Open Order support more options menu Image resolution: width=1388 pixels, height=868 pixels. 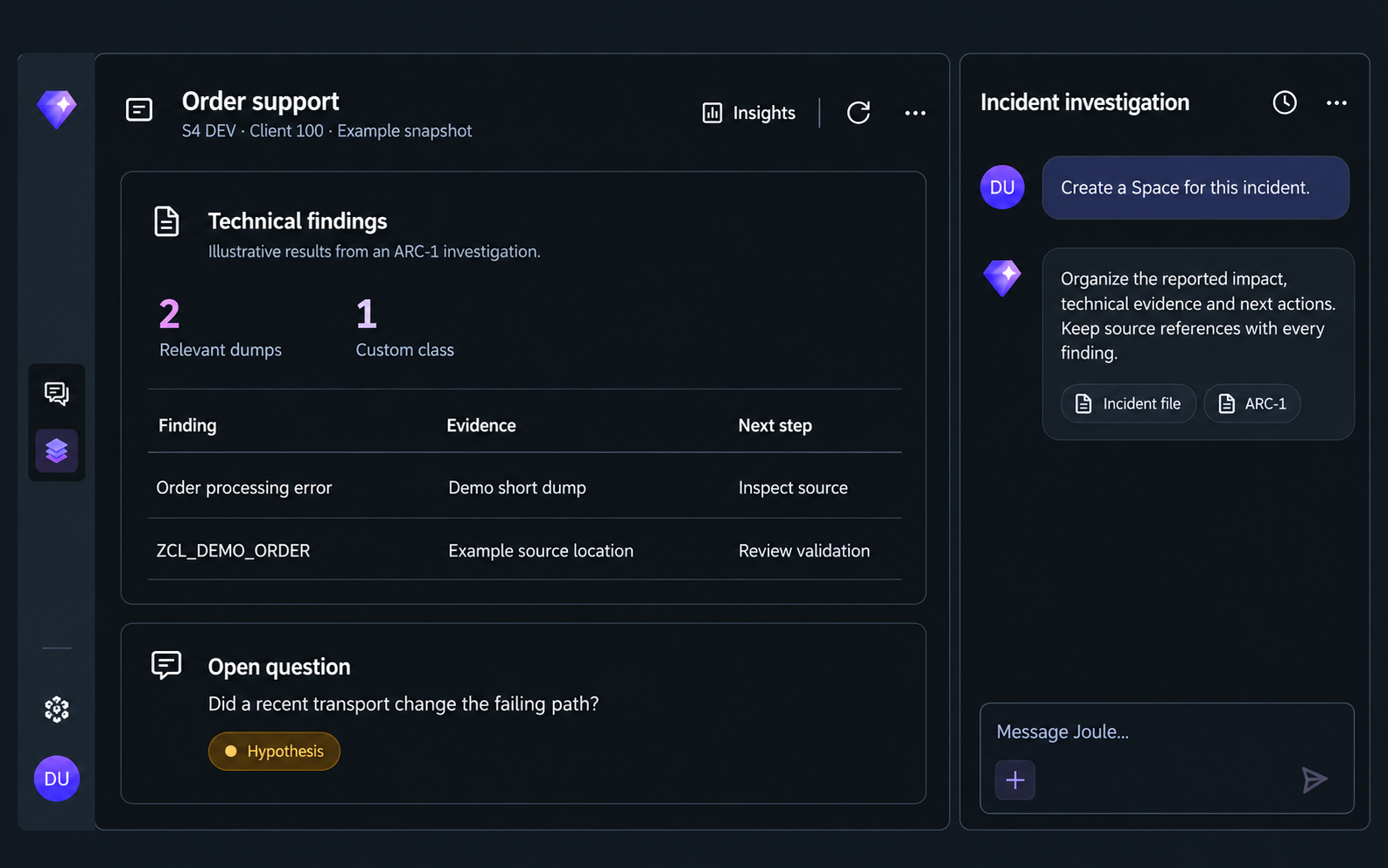tap(915, 113)
